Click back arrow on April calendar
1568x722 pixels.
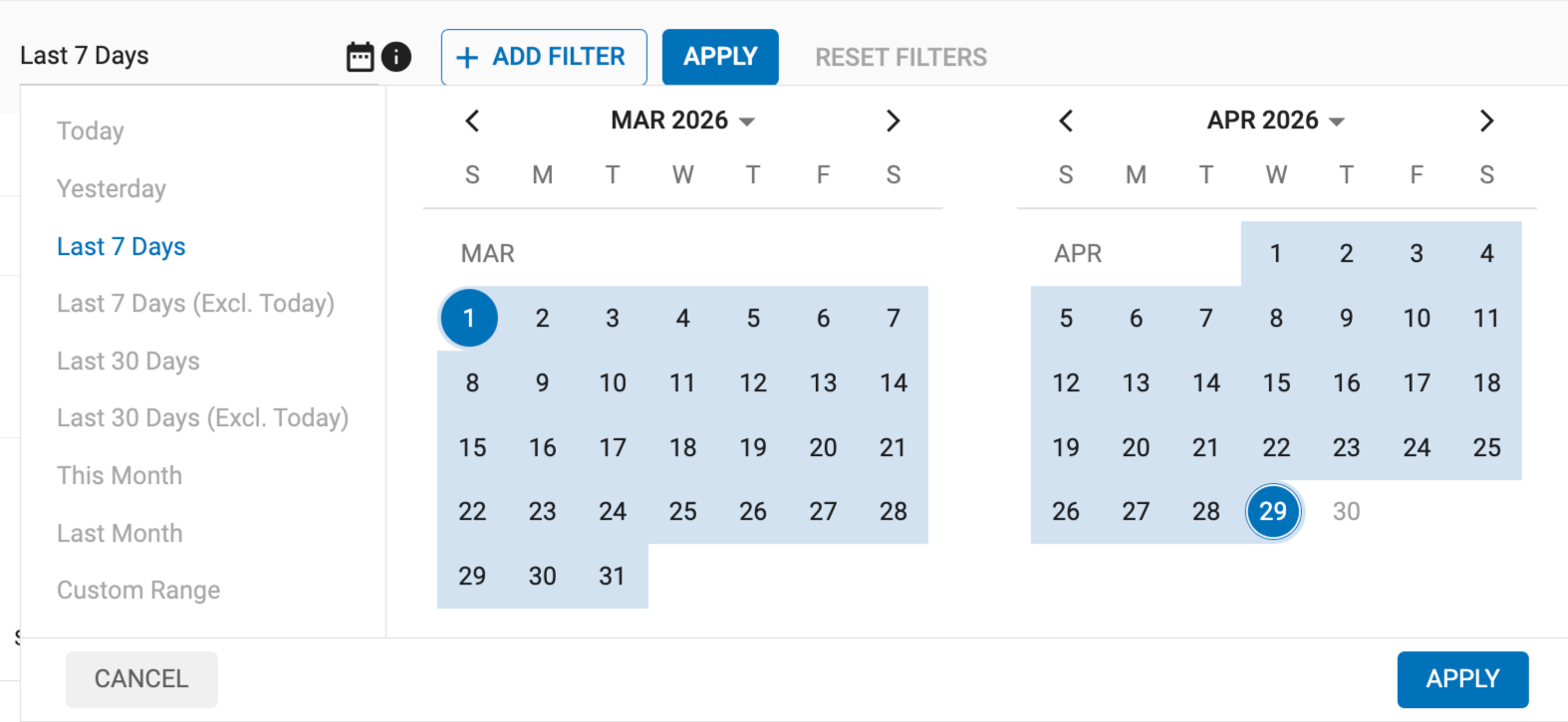click(x=1065, y=120)
